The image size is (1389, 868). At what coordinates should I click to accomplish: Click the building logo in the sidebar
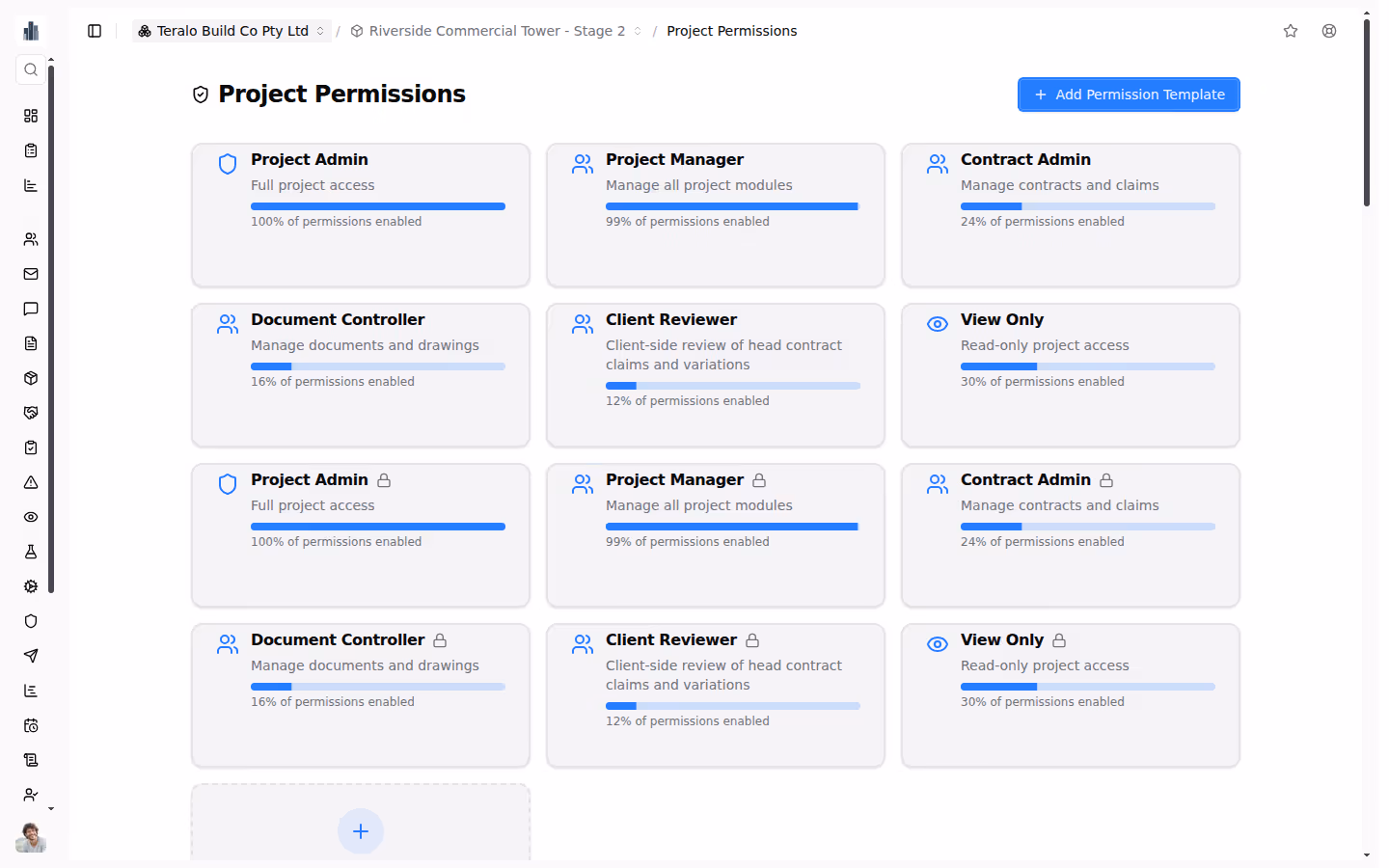tap(31, 31)
